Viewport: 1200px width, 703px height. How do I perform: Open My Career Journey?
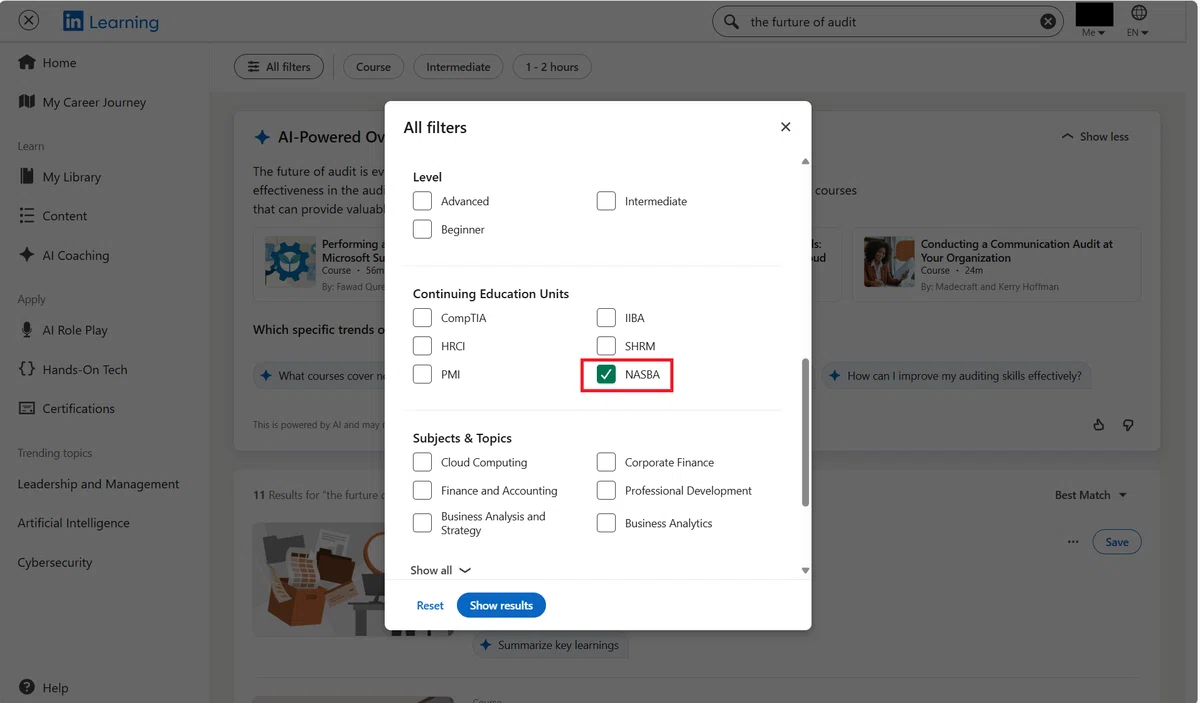point(82,102)
